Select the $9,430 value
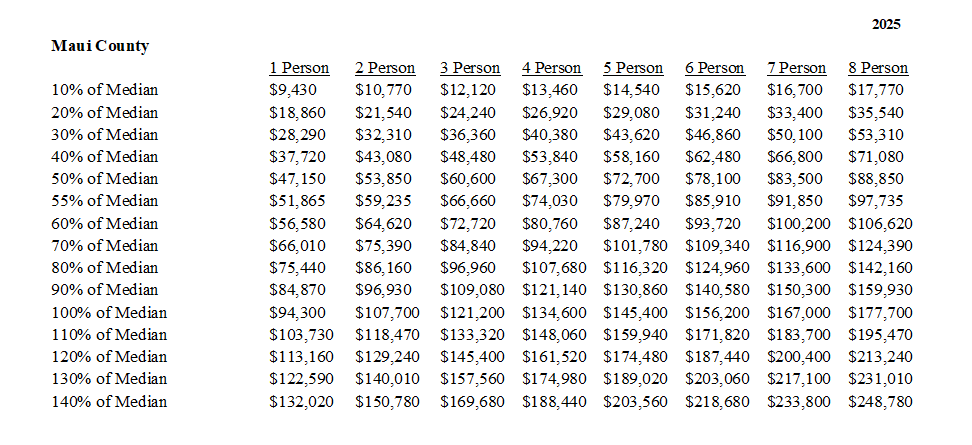The width and height of the screenshot is (972, 445). click(x=293, y=90)
